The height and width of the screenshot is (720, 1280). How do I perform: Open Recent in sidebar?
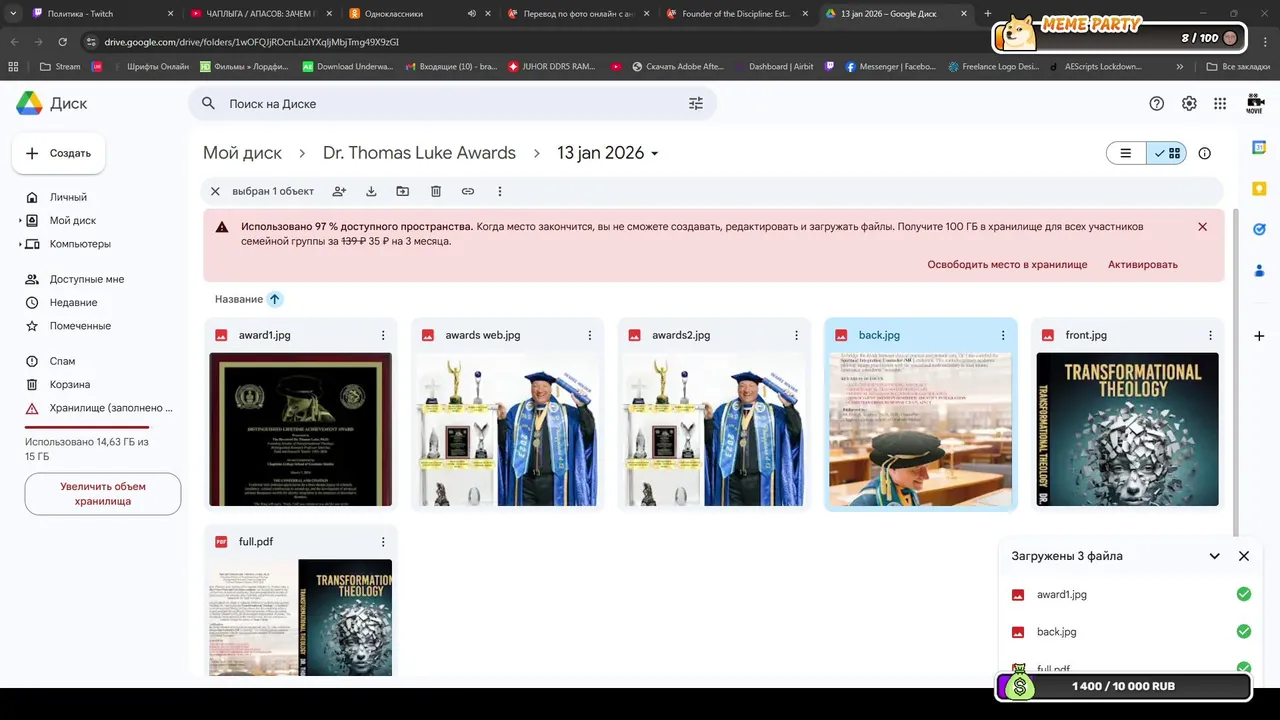73,302
